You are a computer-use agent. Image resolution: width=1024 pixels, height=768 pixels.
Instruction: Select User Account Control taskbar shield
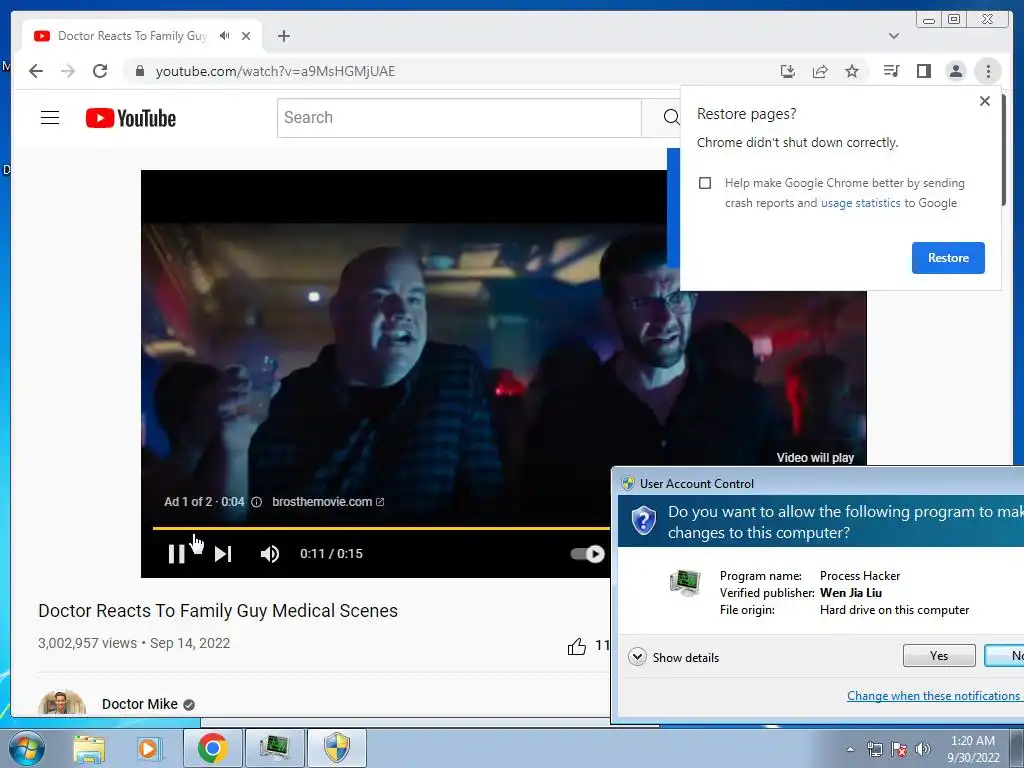tap(337, 748)
